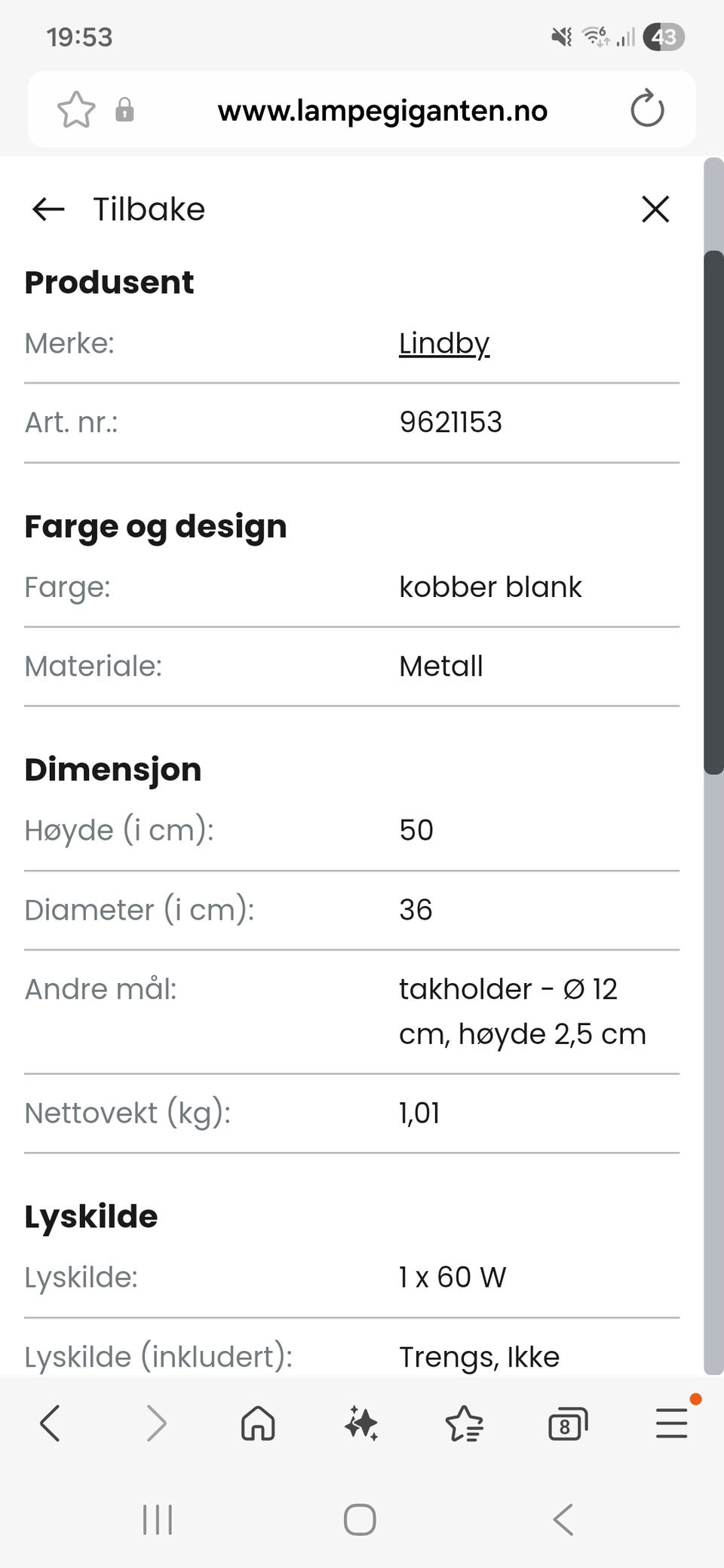Tap the www.lampegiganten.no address field
The height and width of the screenshot is (1568, 724).
(x=382, y=110)
